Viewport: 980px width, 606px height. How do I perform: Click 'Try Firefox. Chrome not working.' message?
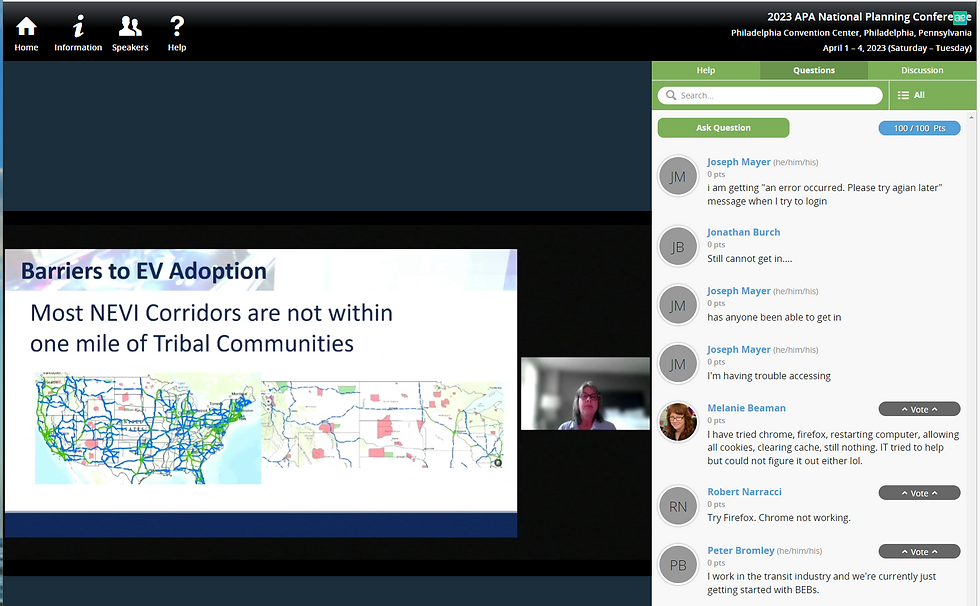(x=779, y=517)
